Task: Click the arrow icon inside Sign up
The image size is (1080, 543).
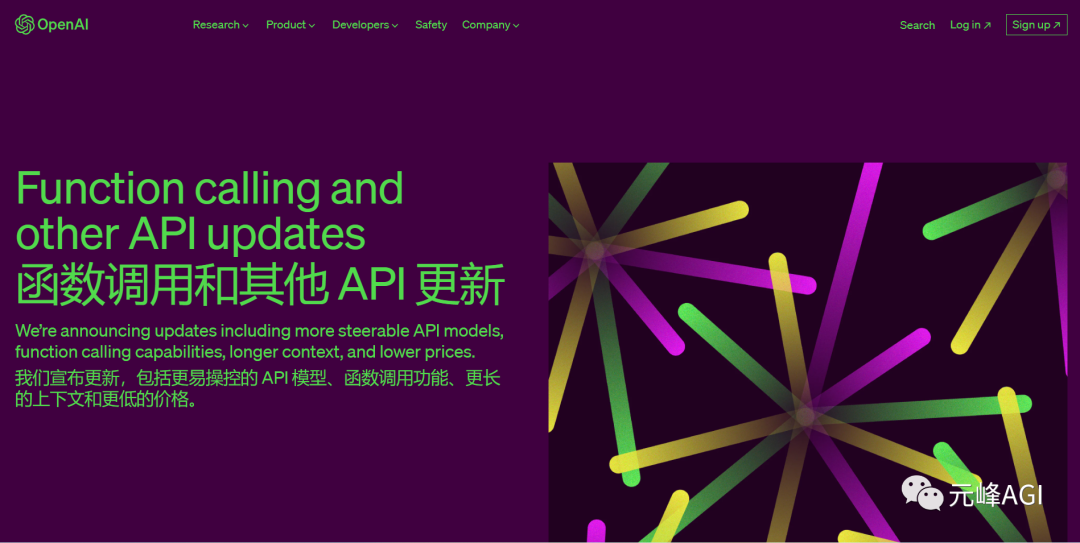Action: [1057, 26]
